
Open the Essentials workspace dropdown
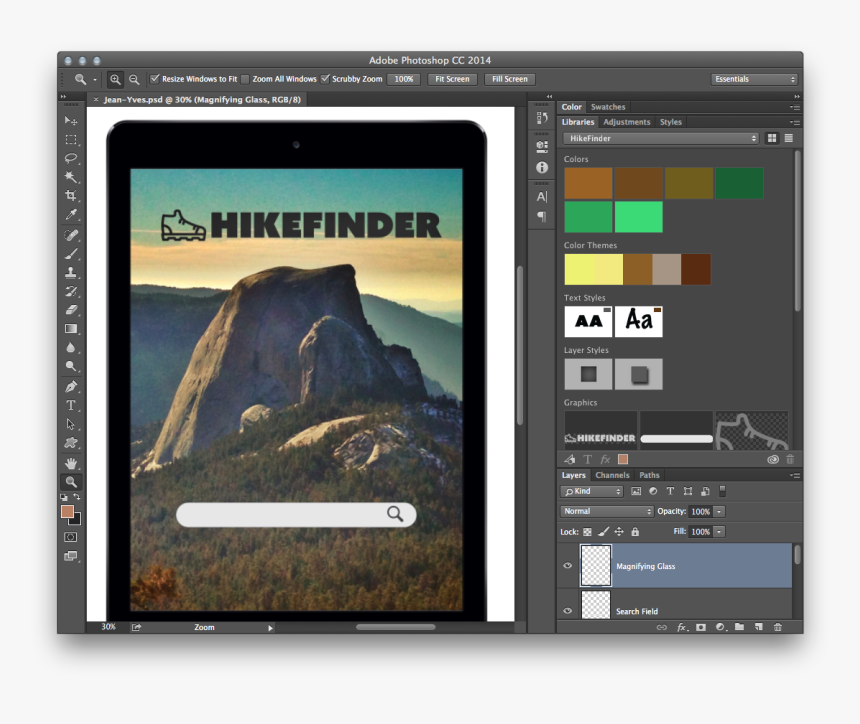(754, 79)
